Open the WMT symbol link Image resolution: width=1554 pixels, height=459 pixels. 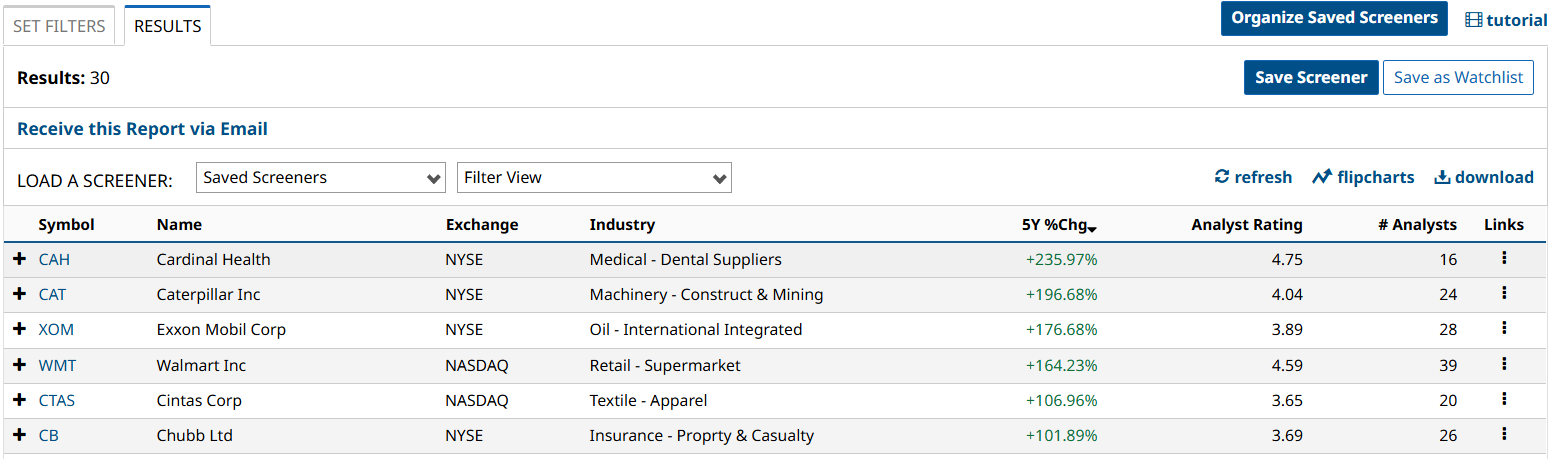[x=51, y=365]
